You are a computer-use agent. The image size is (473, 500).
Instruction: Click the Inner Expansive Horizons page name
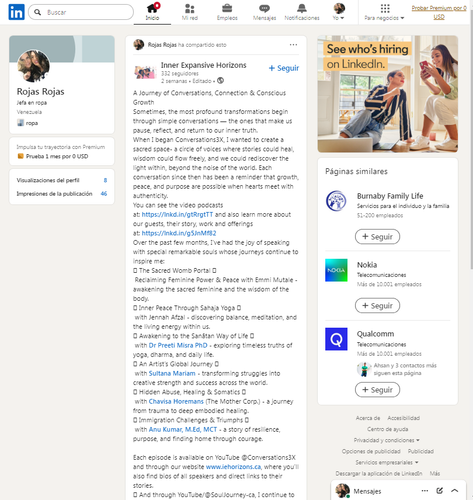pos(204,65)
